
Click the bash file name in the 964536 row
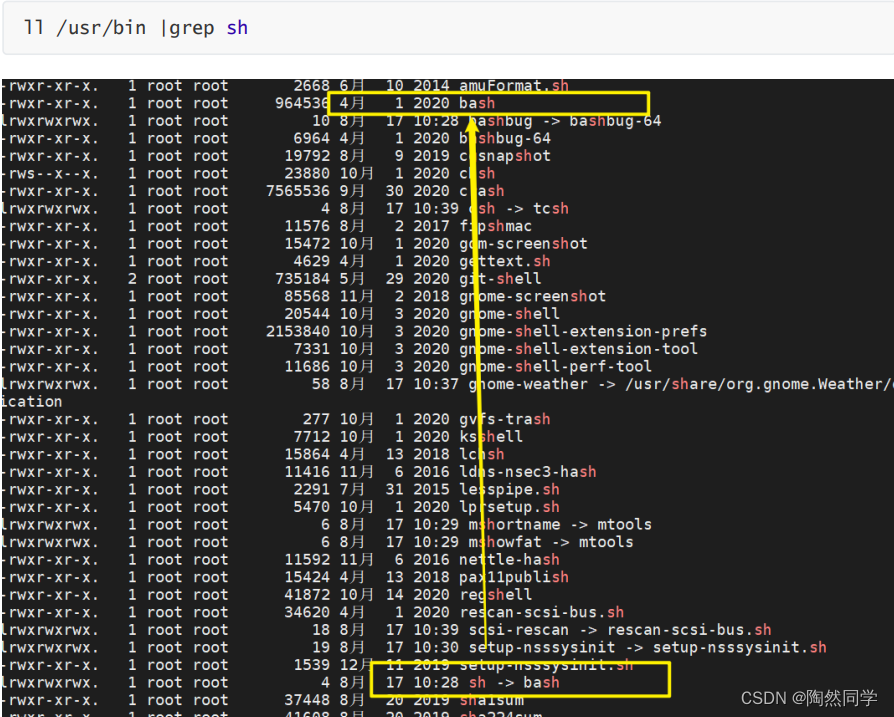click(477, 103)
